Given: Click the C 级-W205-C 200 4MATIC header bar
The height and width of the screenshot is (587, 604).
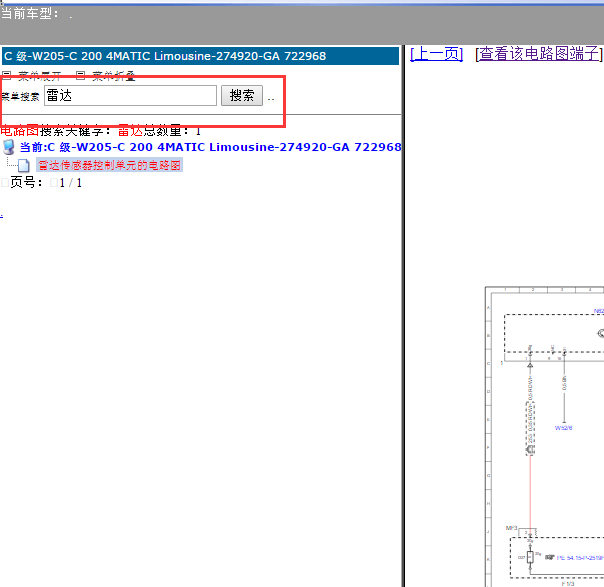Looking at the screenshot, I should point(200,56).
